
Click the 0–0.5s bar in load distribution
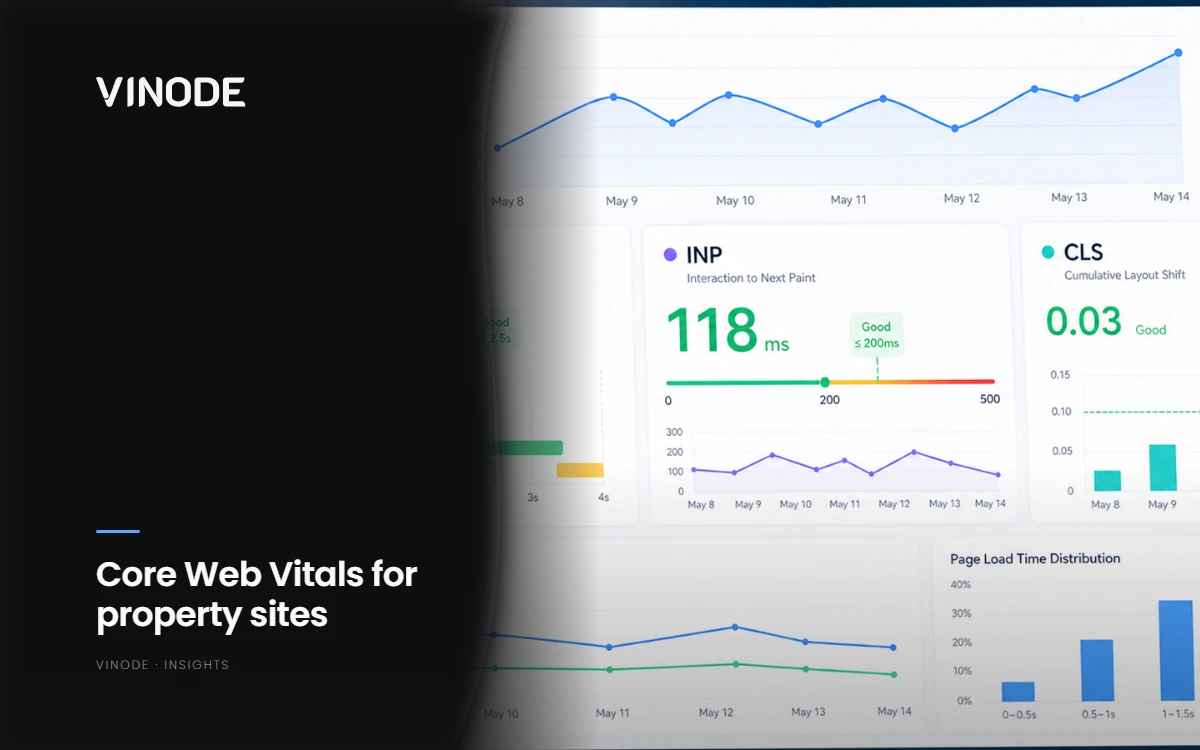[x=1018, y=692]
